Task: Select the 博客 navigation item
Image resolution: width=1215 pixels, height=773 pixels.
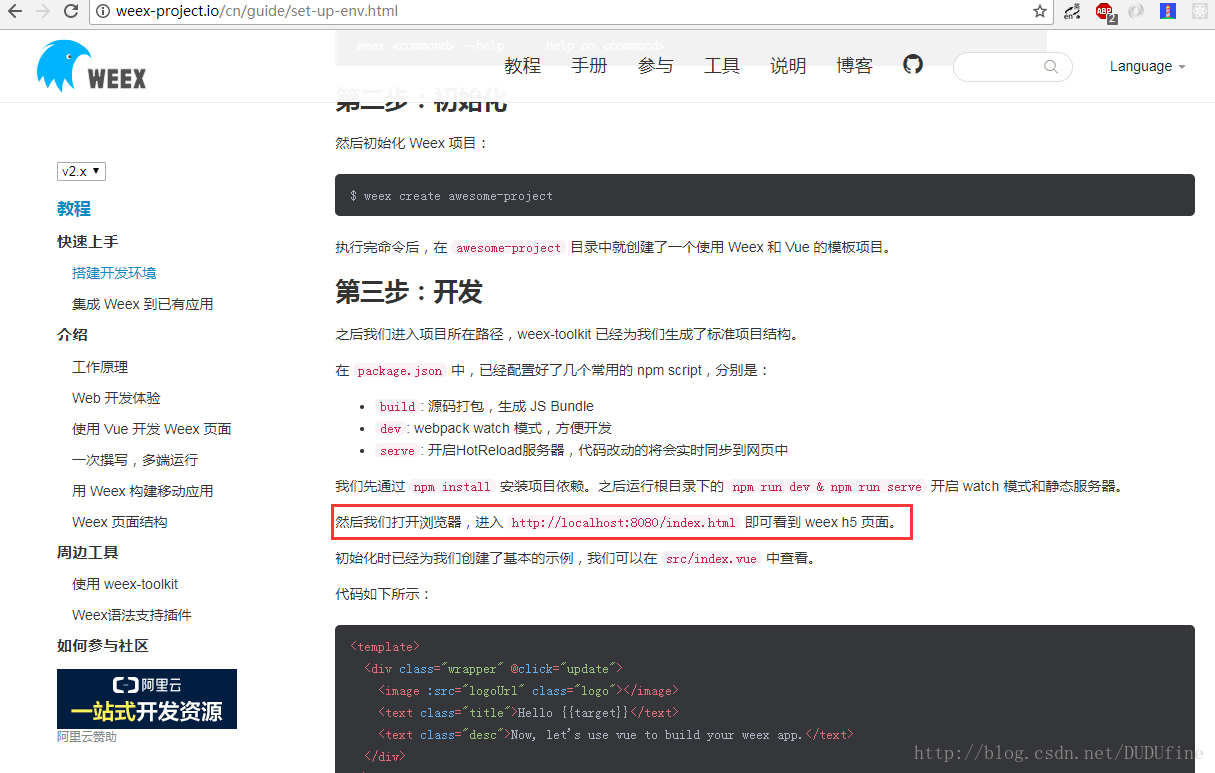Action: pos(854,66)
